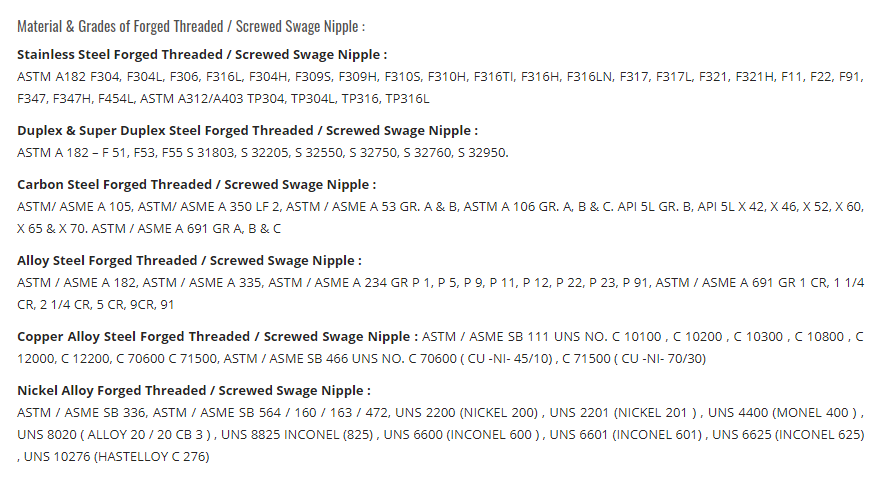Image resolution: width=882 pixels, height=485 pixels.
Task: Click the Nickel Alloy Forged Threaded heading
Action: [x=194, y=390]
